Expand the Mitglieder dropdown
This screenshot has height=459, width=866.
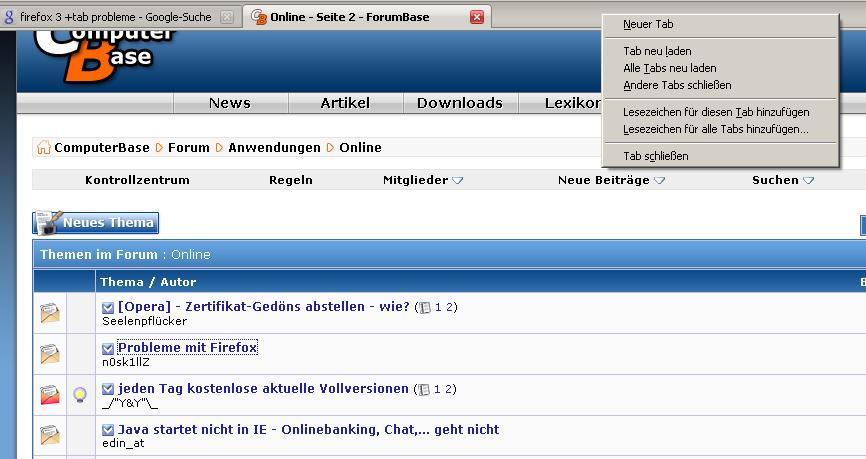coord(458,181)
